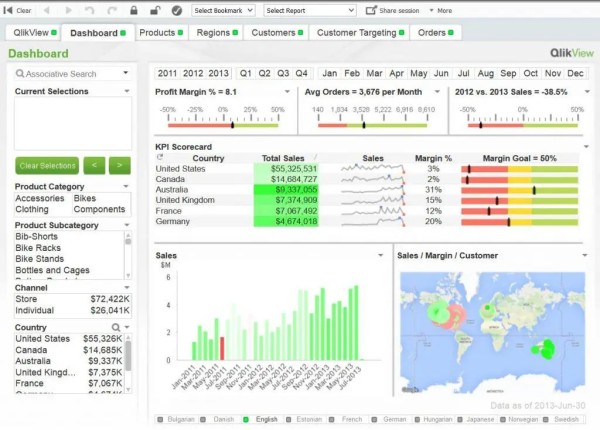Click the Unlock selections padlock icon

pos(155,10)
